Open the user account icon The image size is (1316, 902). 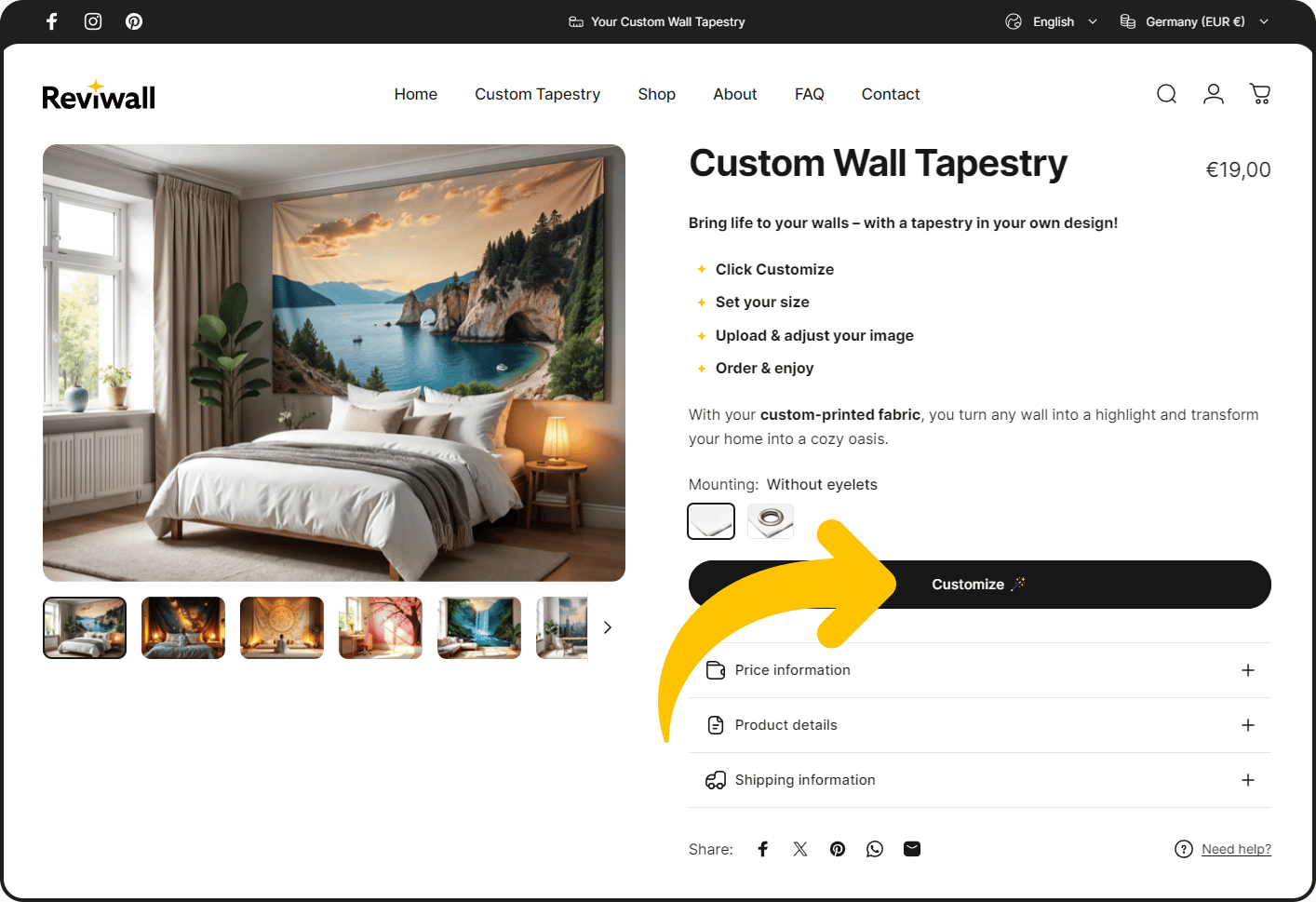click(x=1214, y=94)
